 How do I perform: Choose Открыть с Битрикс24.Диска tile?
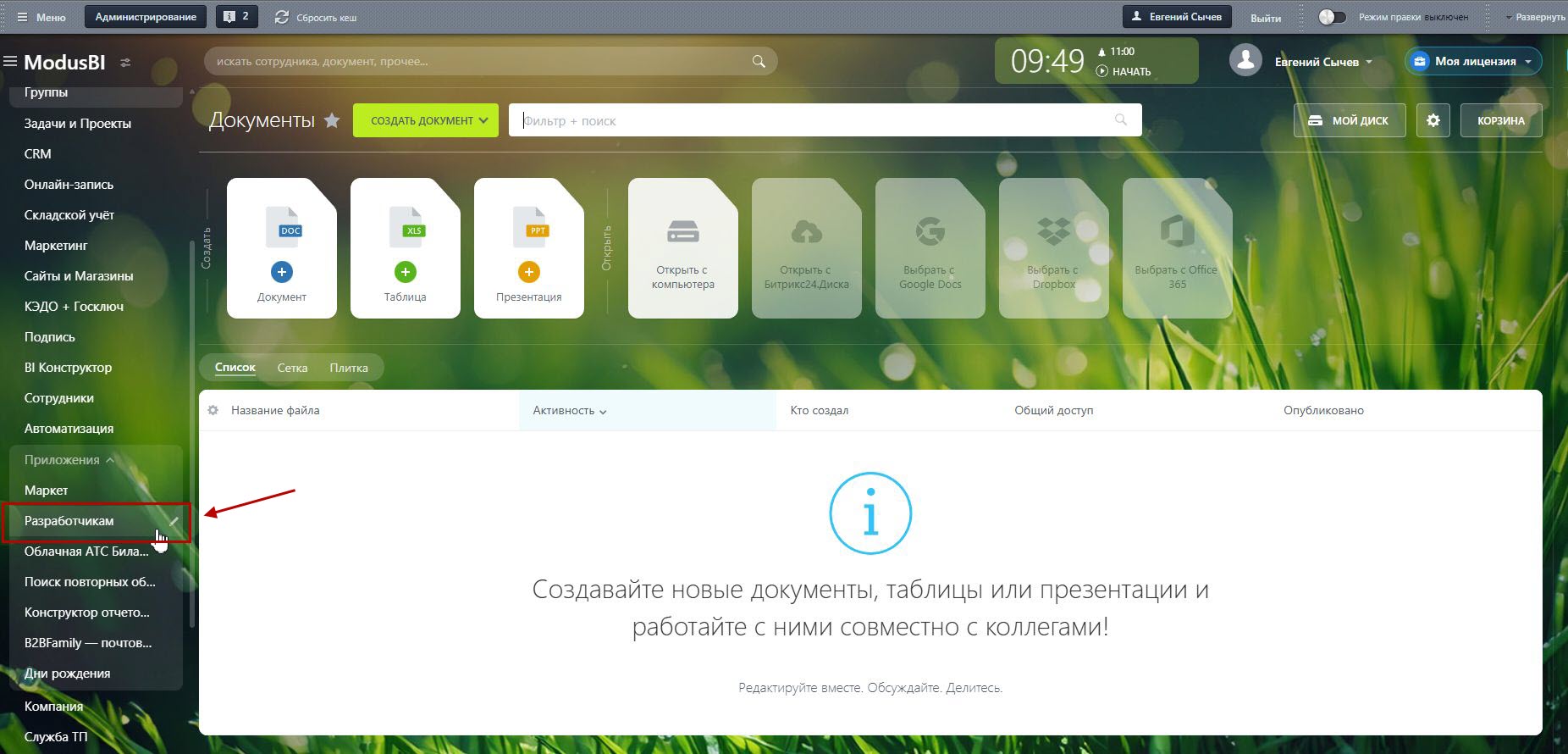(807, 248)
